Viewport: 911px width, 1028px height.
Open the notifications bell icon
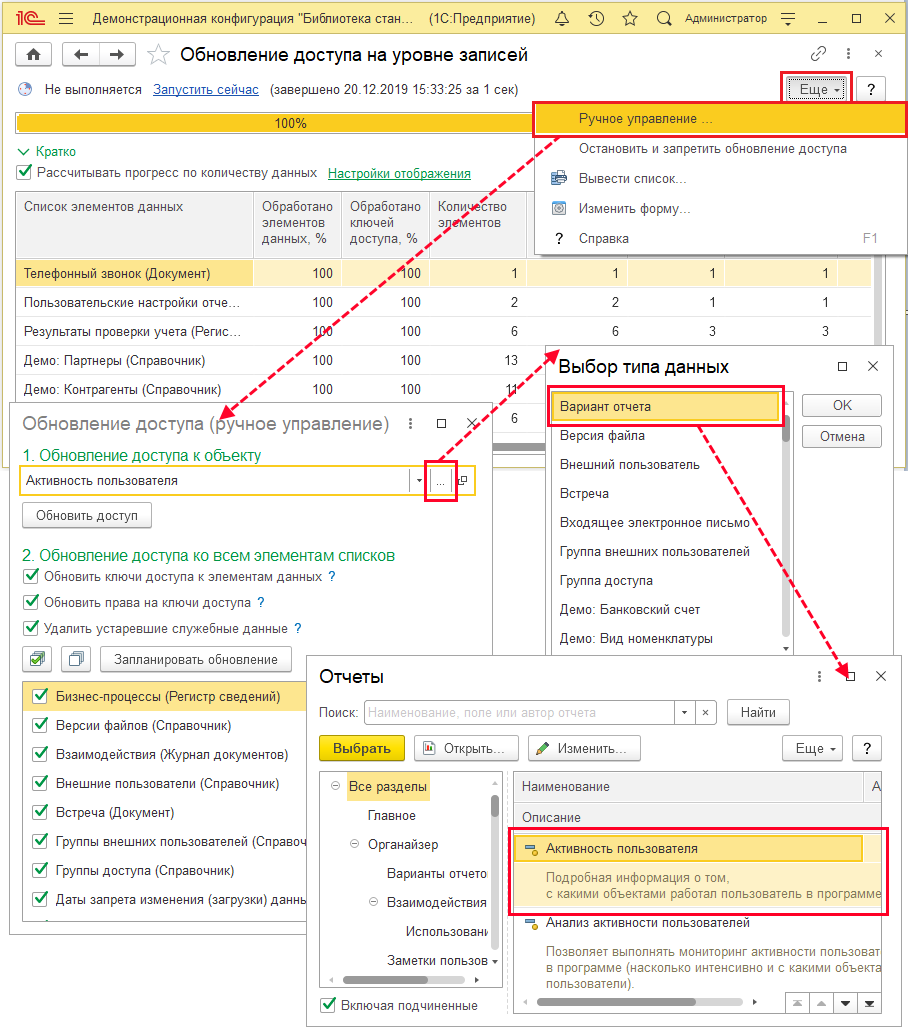(562, 18)
